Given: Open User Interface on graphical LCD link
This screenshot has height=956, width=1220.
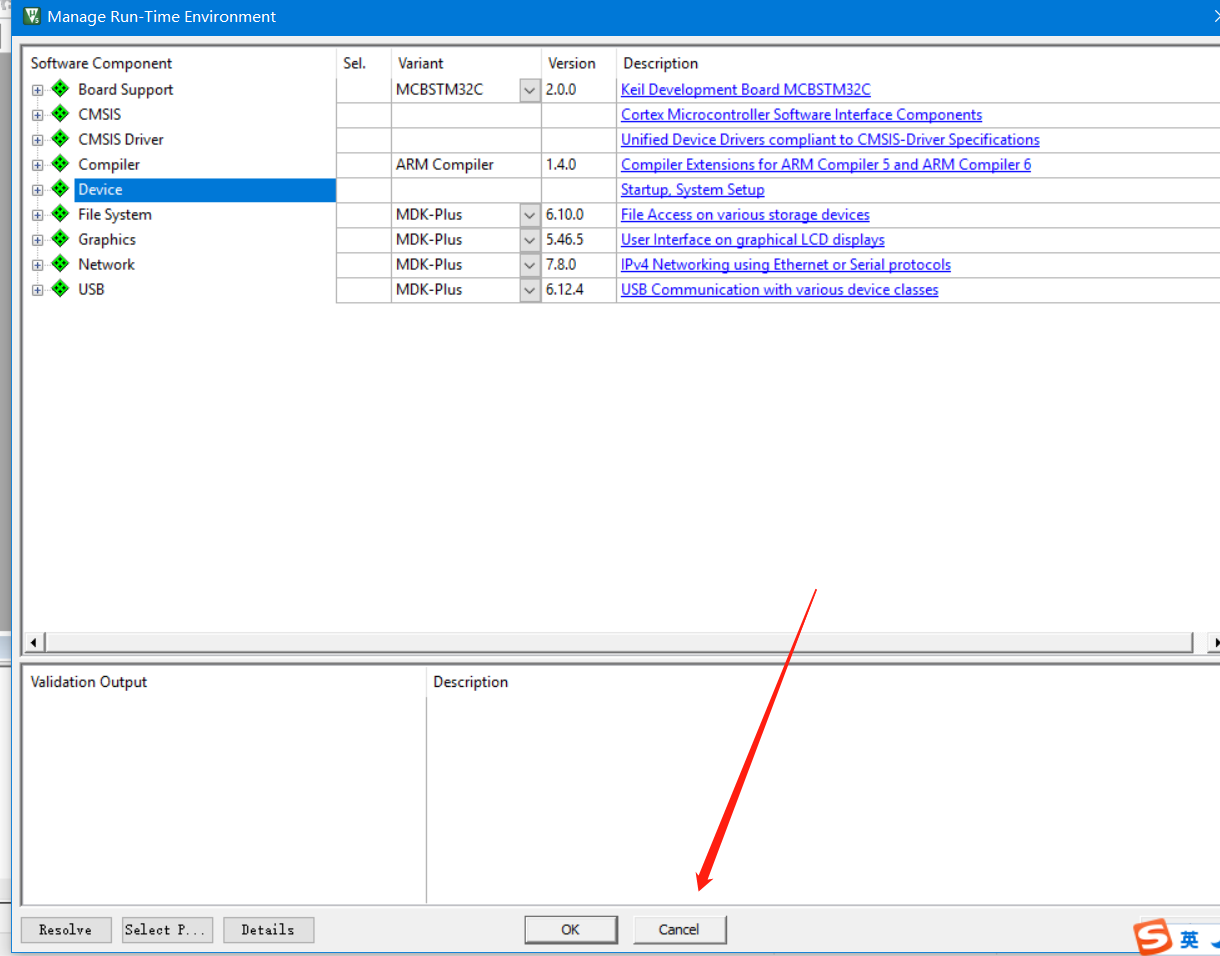Looking at the screenshot, I should click(753, 239).
